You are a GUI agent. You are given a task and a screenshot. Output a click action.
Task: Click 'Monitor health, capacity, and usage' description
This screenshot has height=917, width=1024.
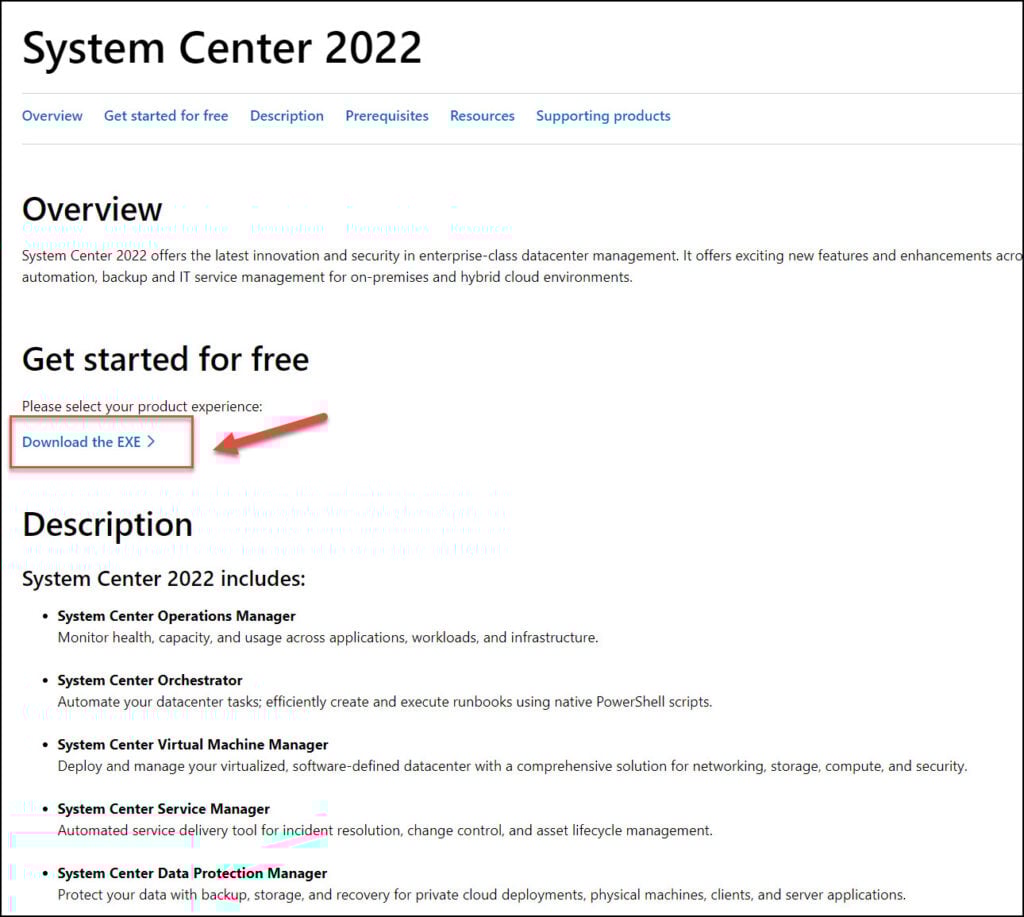coord(328,637)
